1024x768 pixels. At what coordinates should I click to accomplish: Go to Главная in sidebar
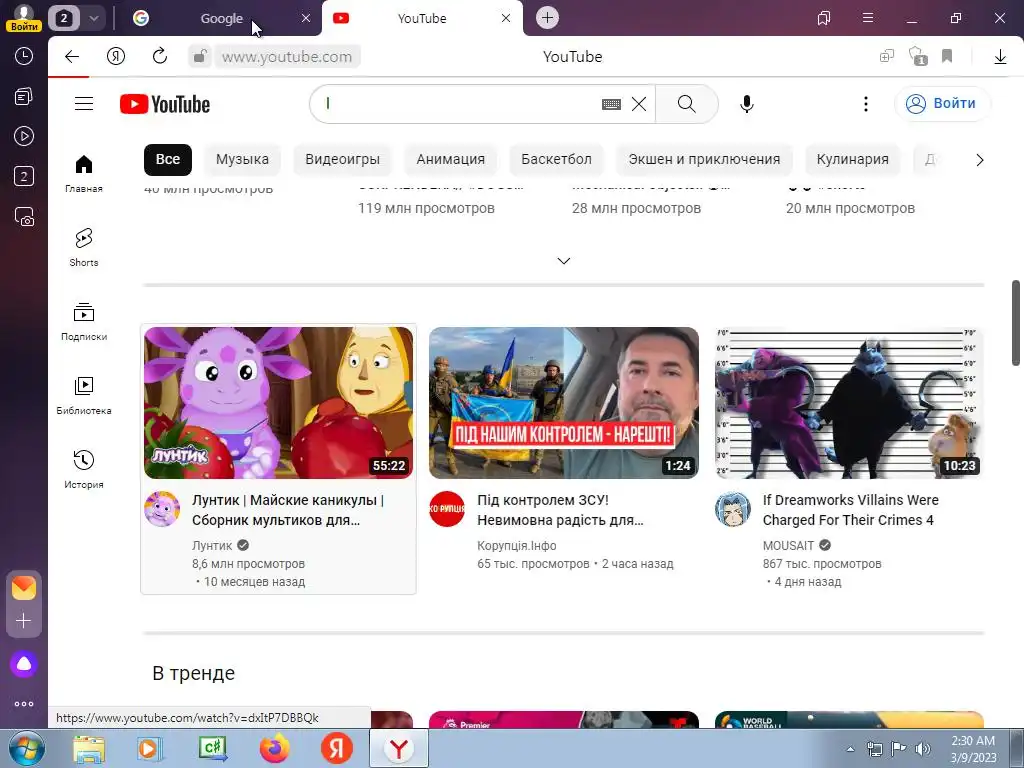84,174
